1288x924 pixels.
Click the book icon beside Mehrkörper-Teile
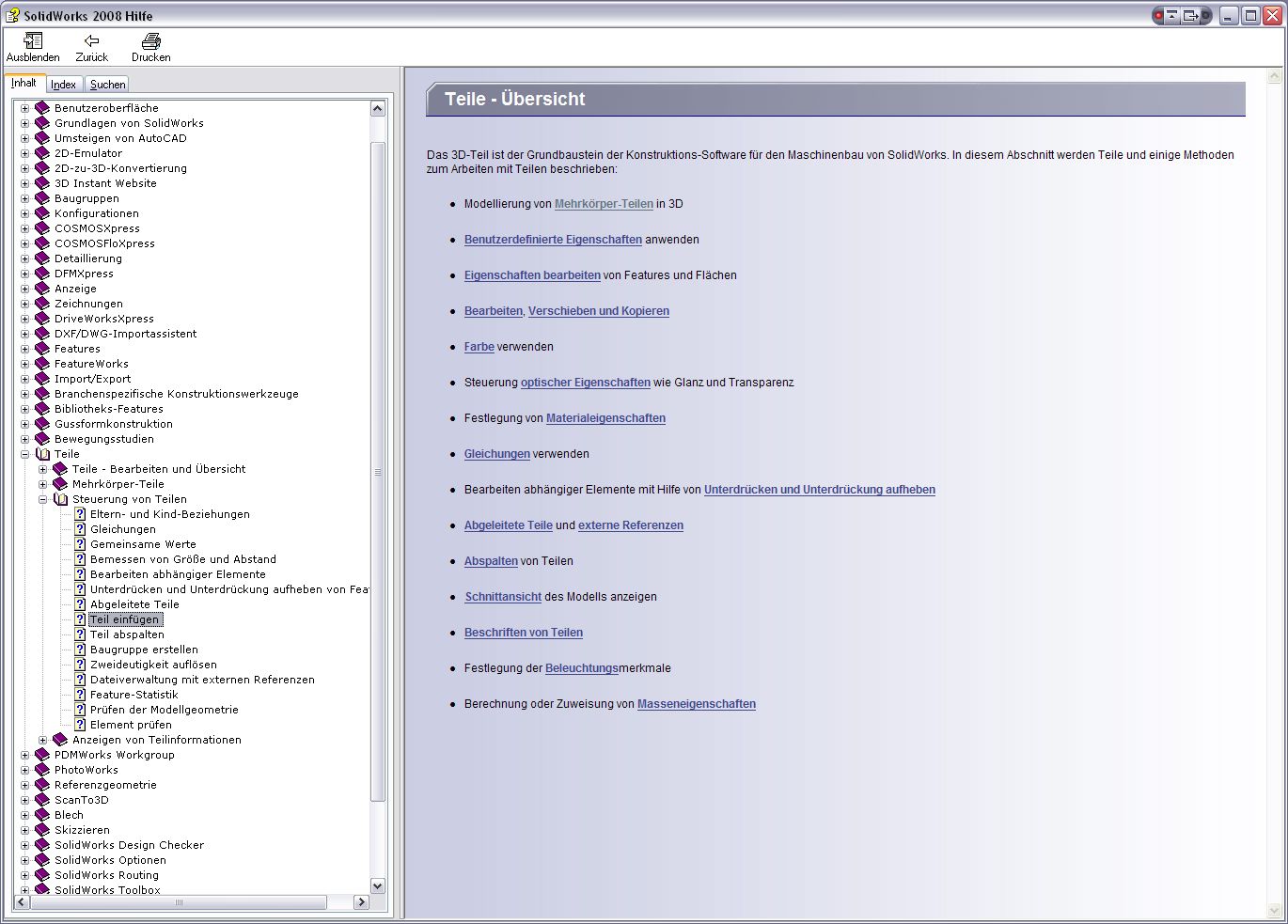pyautogui.click(x=60, y=484)
